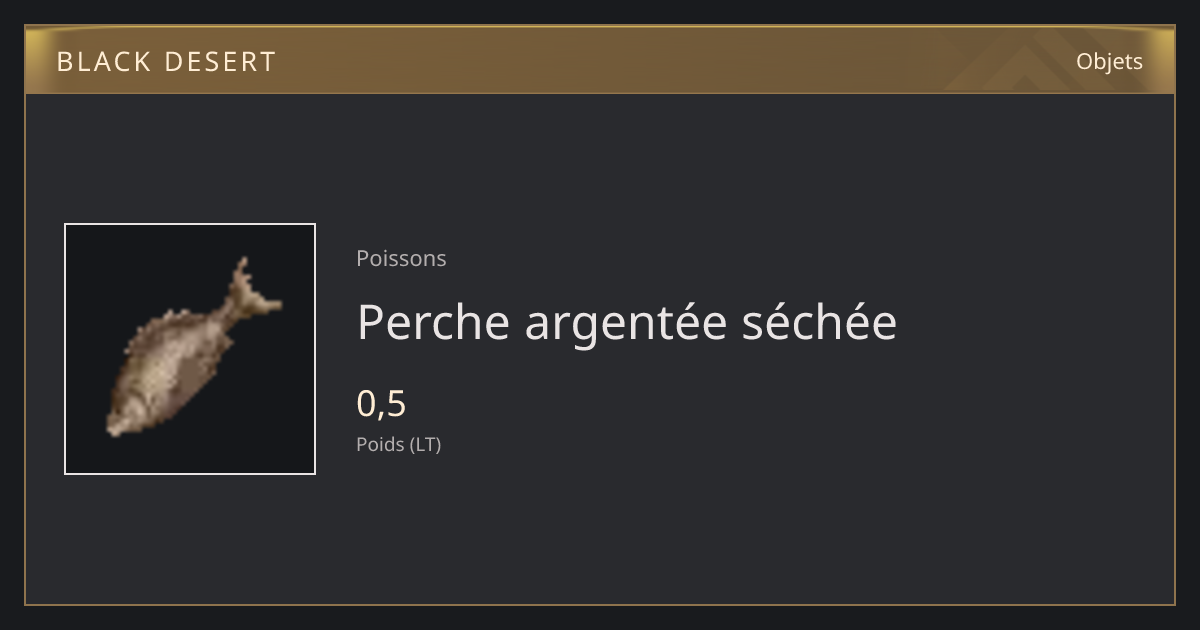1200x630 pixels.
Task: Click the white-bordered item thumbnail frame
Action: point(190,349)
